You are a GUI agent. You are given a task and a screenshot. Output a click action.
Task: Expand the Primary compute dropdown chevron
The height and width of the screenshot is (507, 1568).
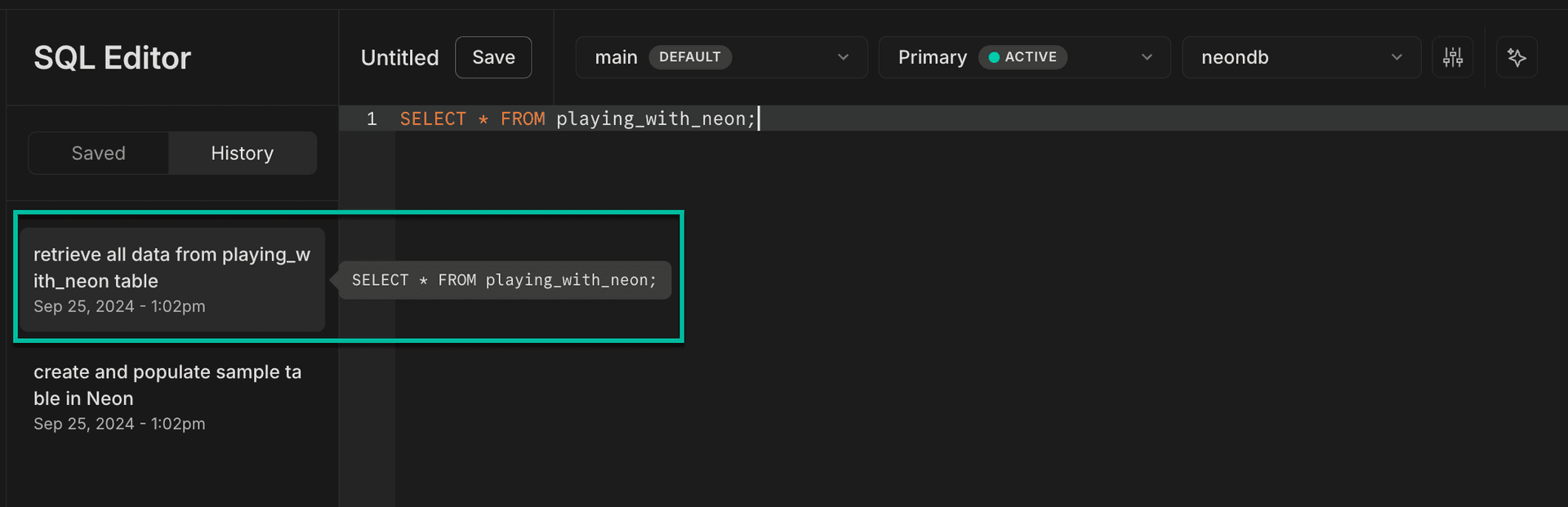coord(1147,57)
